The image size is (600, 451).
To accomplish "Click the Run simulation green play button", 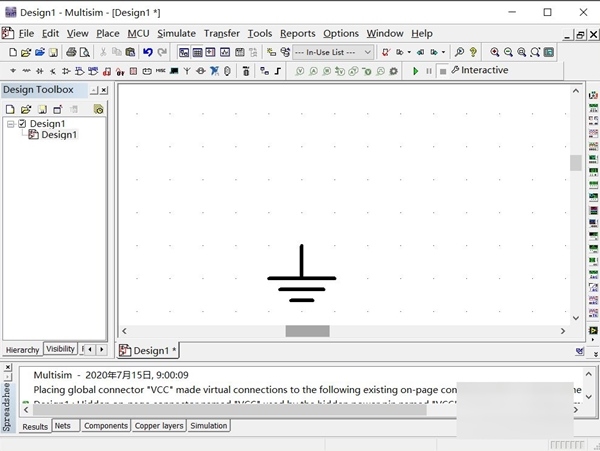I will point(416,71).
